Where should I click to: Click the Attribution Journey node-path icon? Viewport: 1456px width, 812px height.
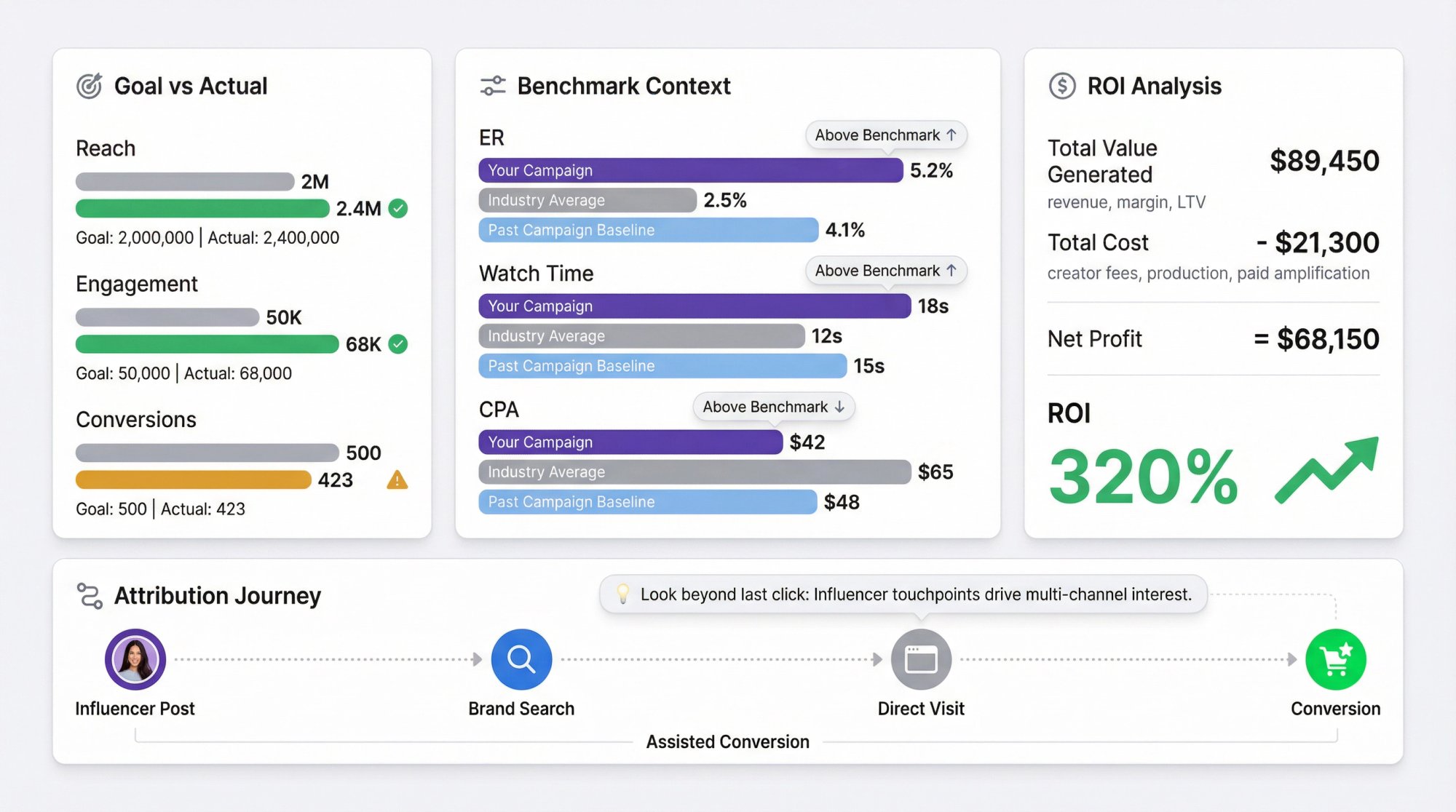point(89,595)
